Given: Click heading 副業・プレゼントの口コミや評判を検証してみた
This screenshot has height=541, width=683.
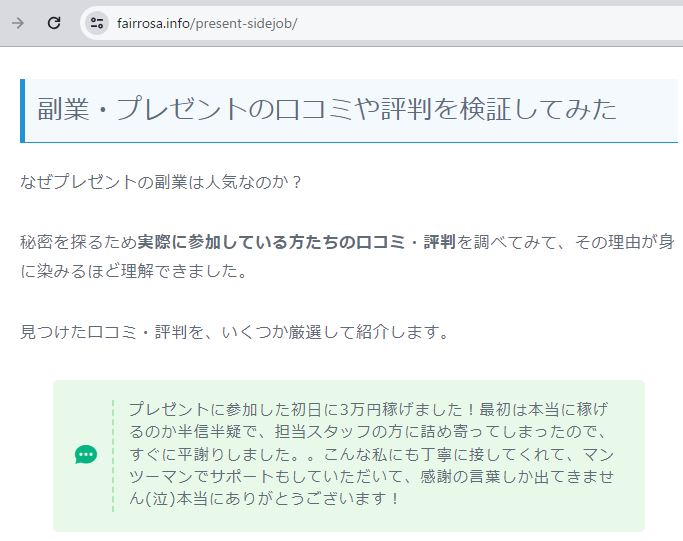Looking at the screenshot, I should (x=327, y=109).
